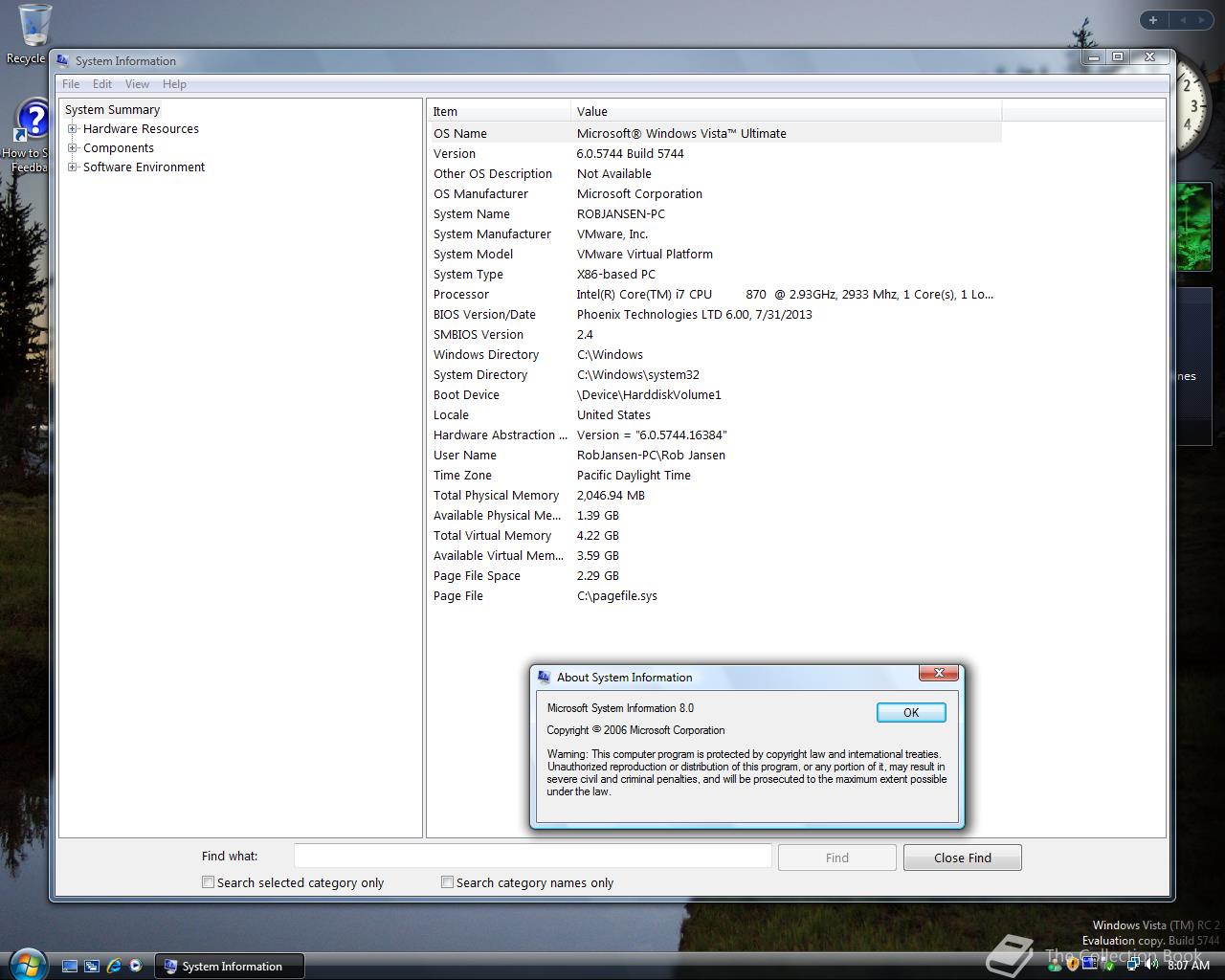Select User Name RobJansen-PC\Rob Jansen value
1225x980 pixels.
[x=651, y=455]
